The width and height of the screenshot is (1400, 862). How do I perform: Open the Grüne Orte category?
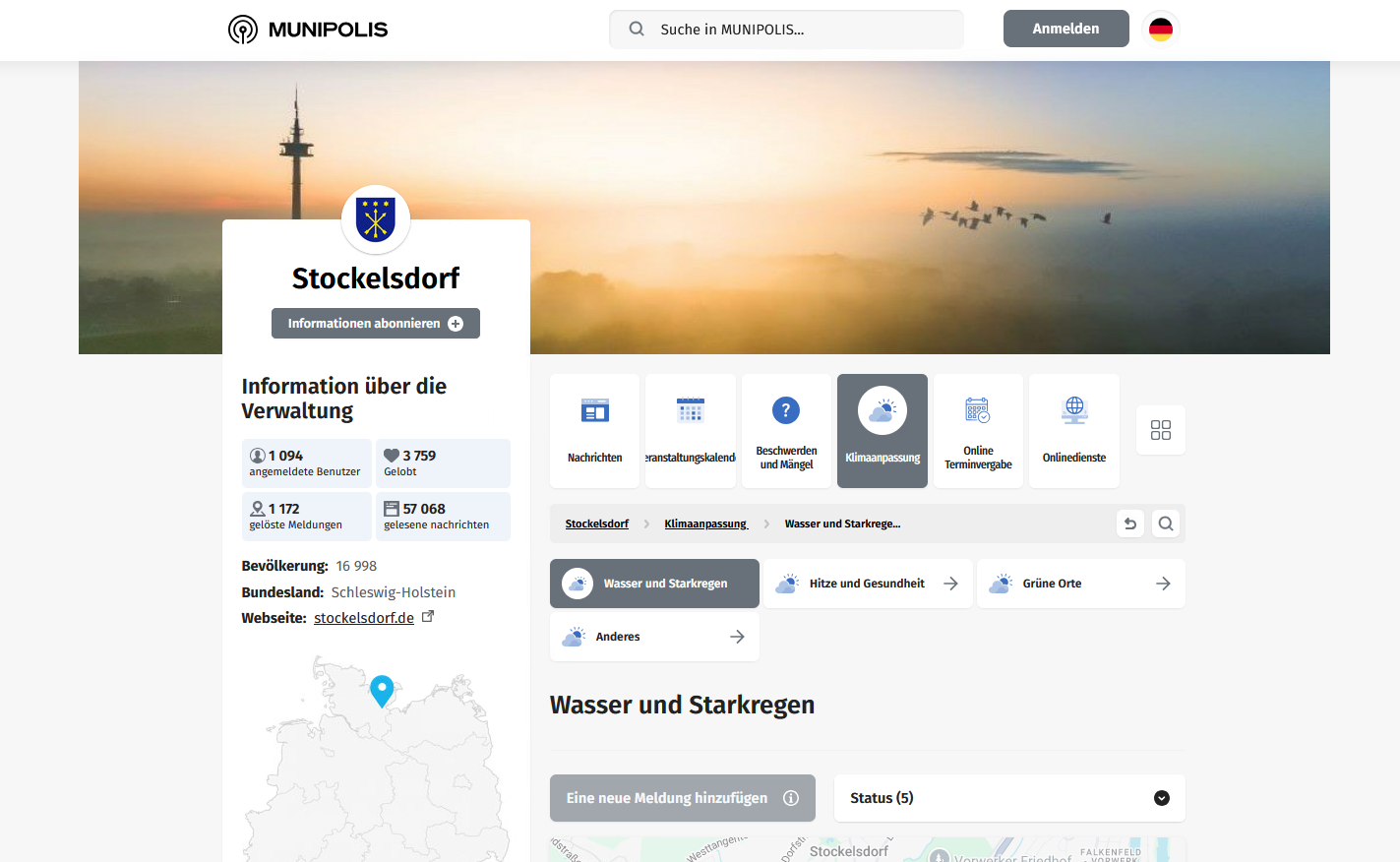[1080, 584]
